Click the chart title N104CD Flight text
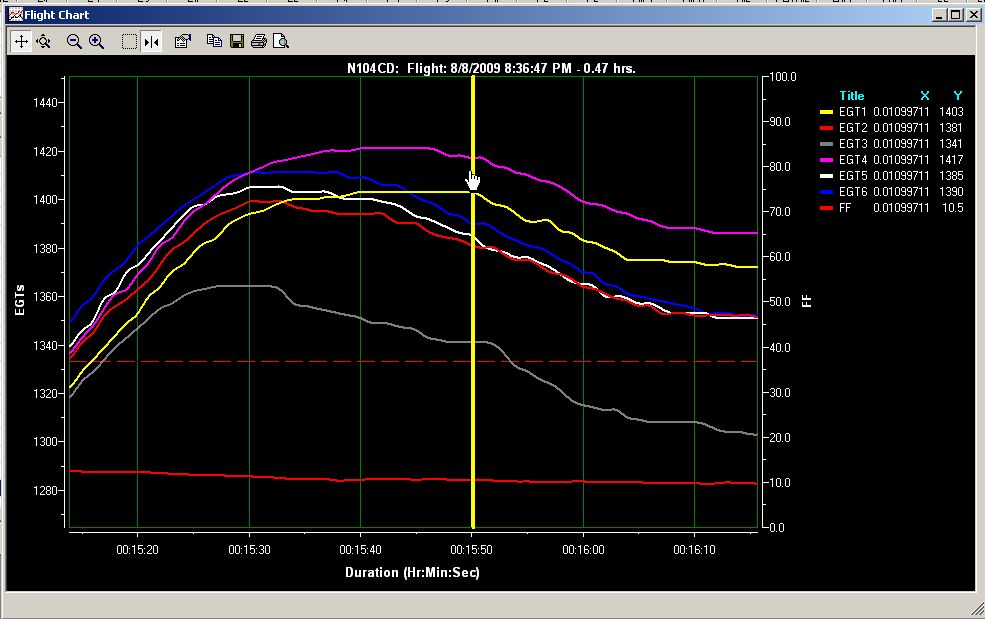 [491, 68]
